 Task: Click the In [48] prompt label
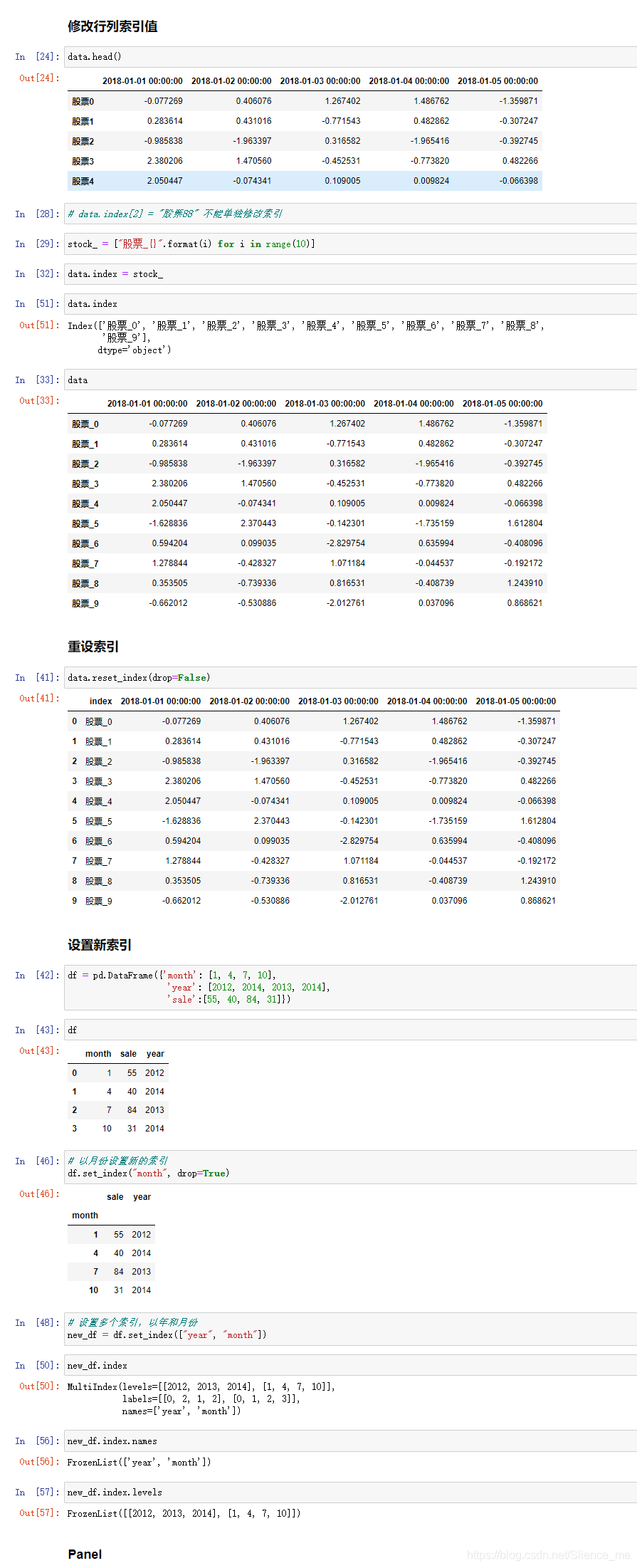point(37,1322)
